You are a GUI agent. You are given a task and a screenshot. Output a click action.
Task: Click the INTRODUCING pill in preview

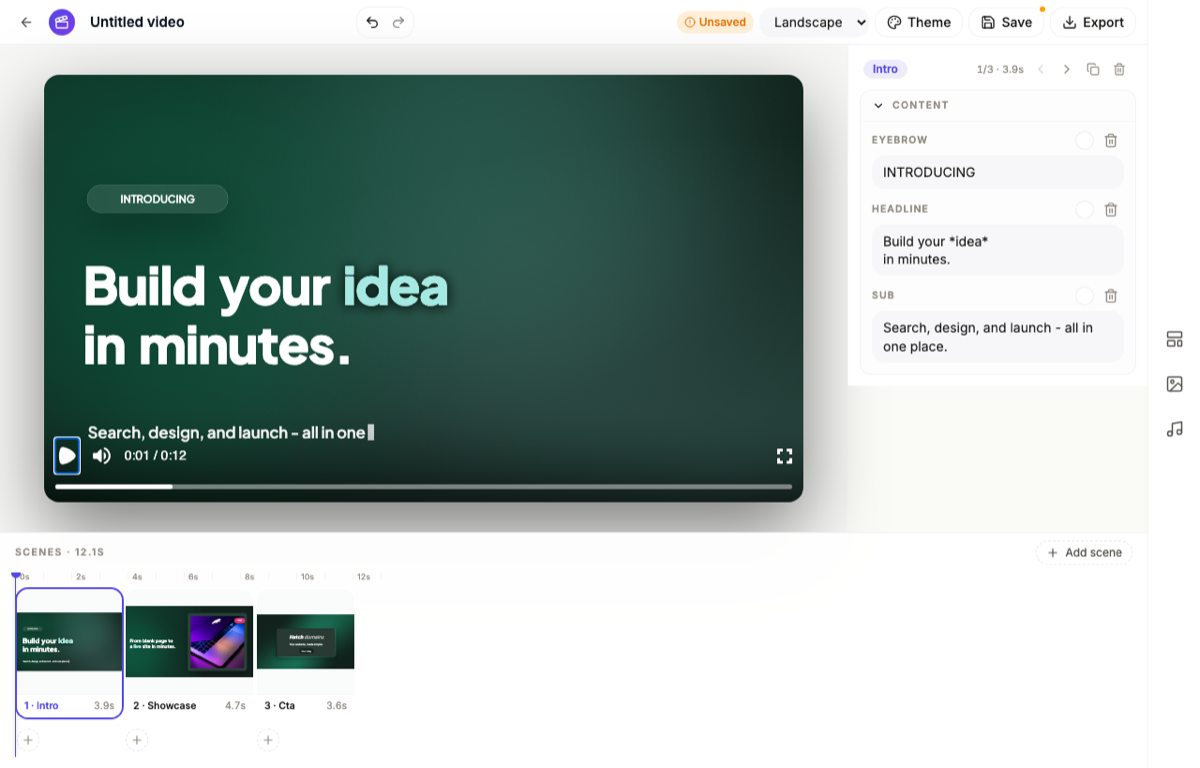click(x=157, y=199)
